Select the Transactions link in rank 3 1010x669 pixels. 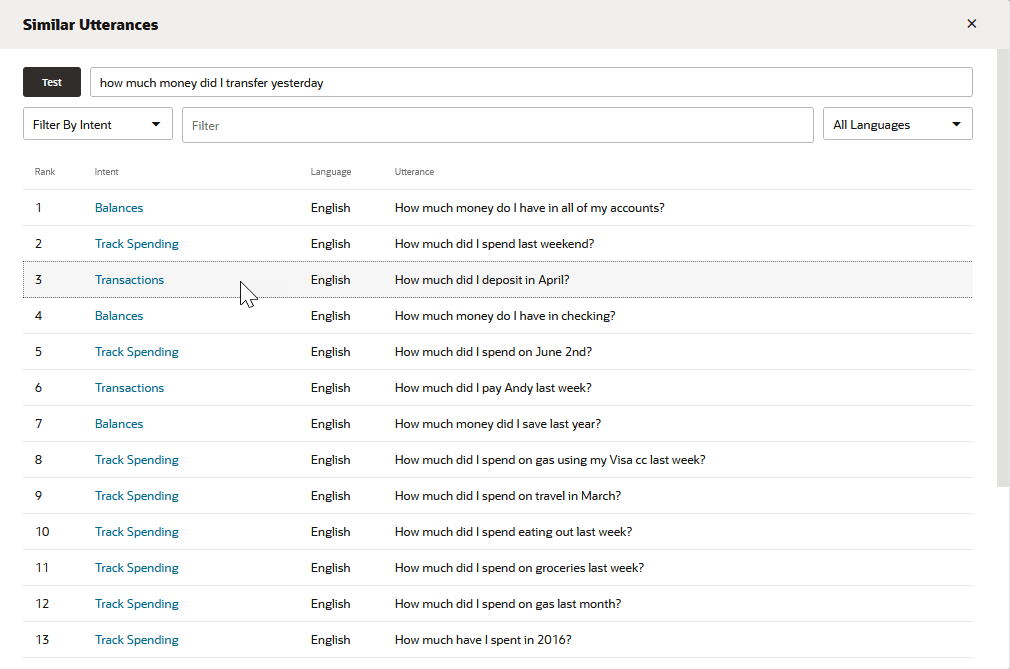point(129,280)
